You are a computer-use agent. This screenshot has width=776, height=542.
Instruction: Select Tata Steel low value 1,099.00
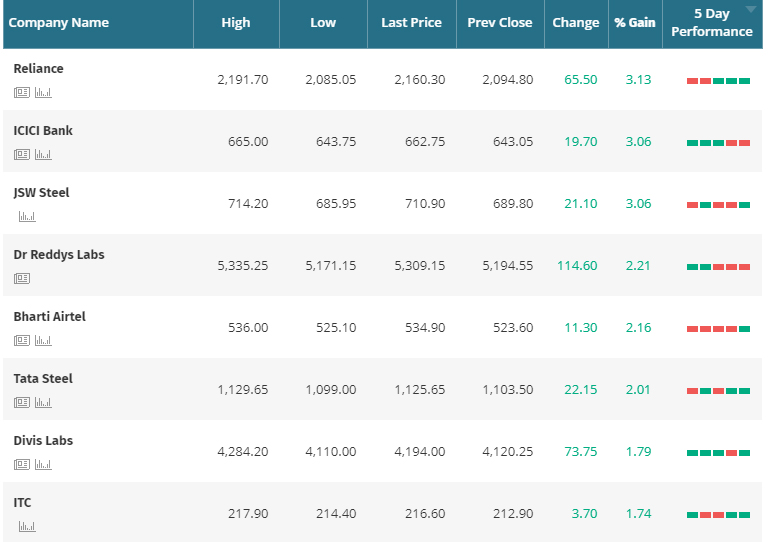(331, 390)
